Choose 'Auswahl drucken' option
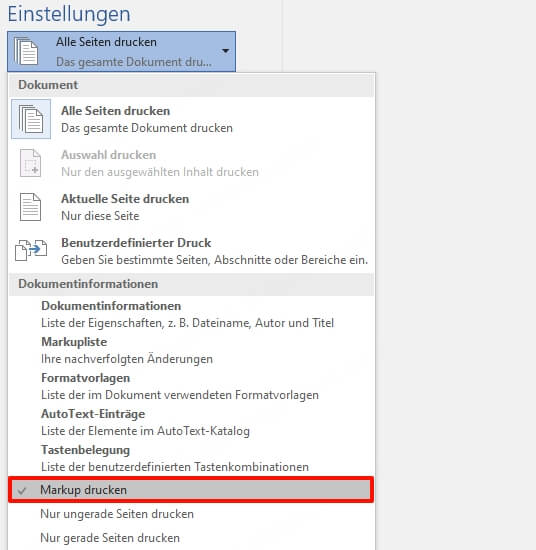This screenshot has height=550, width=536. [192, 163]
